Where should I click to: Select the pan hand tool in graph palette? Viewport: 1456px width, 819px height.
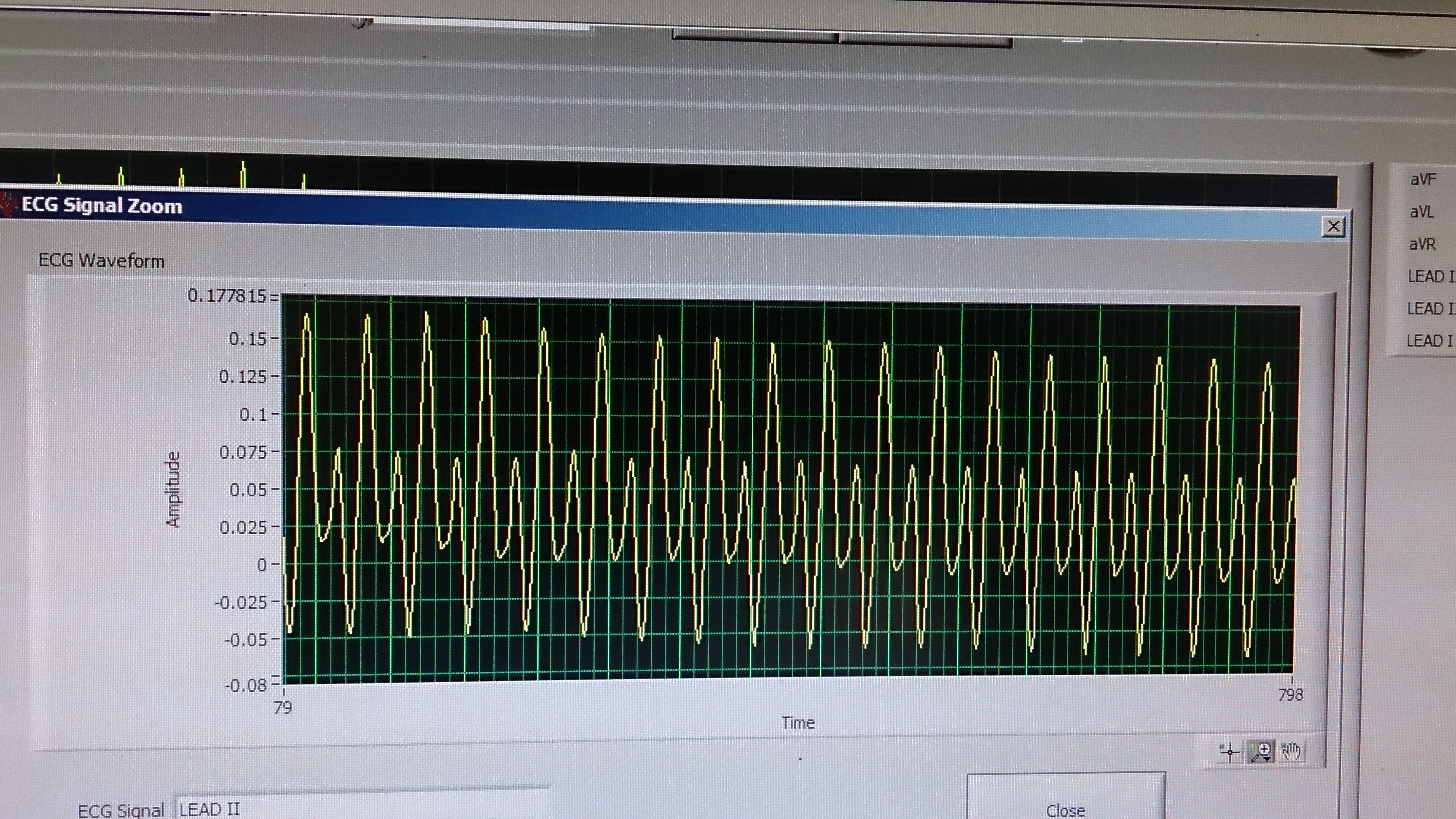pos(1291,752)
